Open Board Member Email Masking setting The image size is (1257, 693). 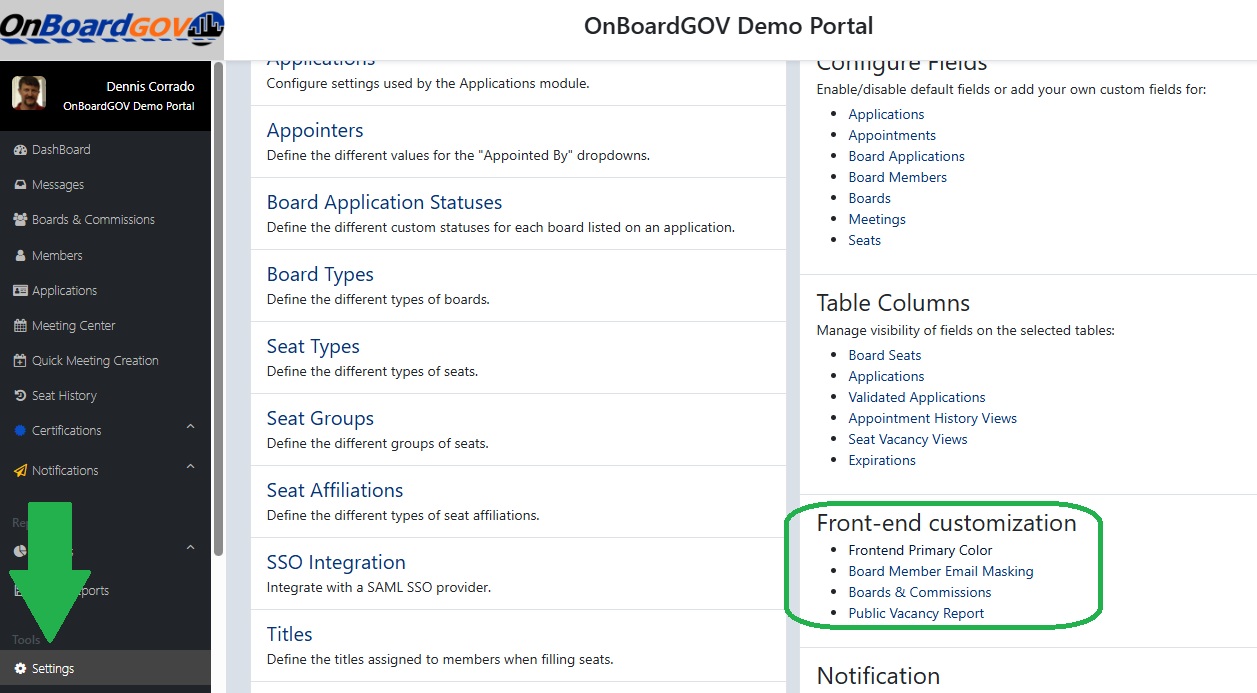pos(941,571)
